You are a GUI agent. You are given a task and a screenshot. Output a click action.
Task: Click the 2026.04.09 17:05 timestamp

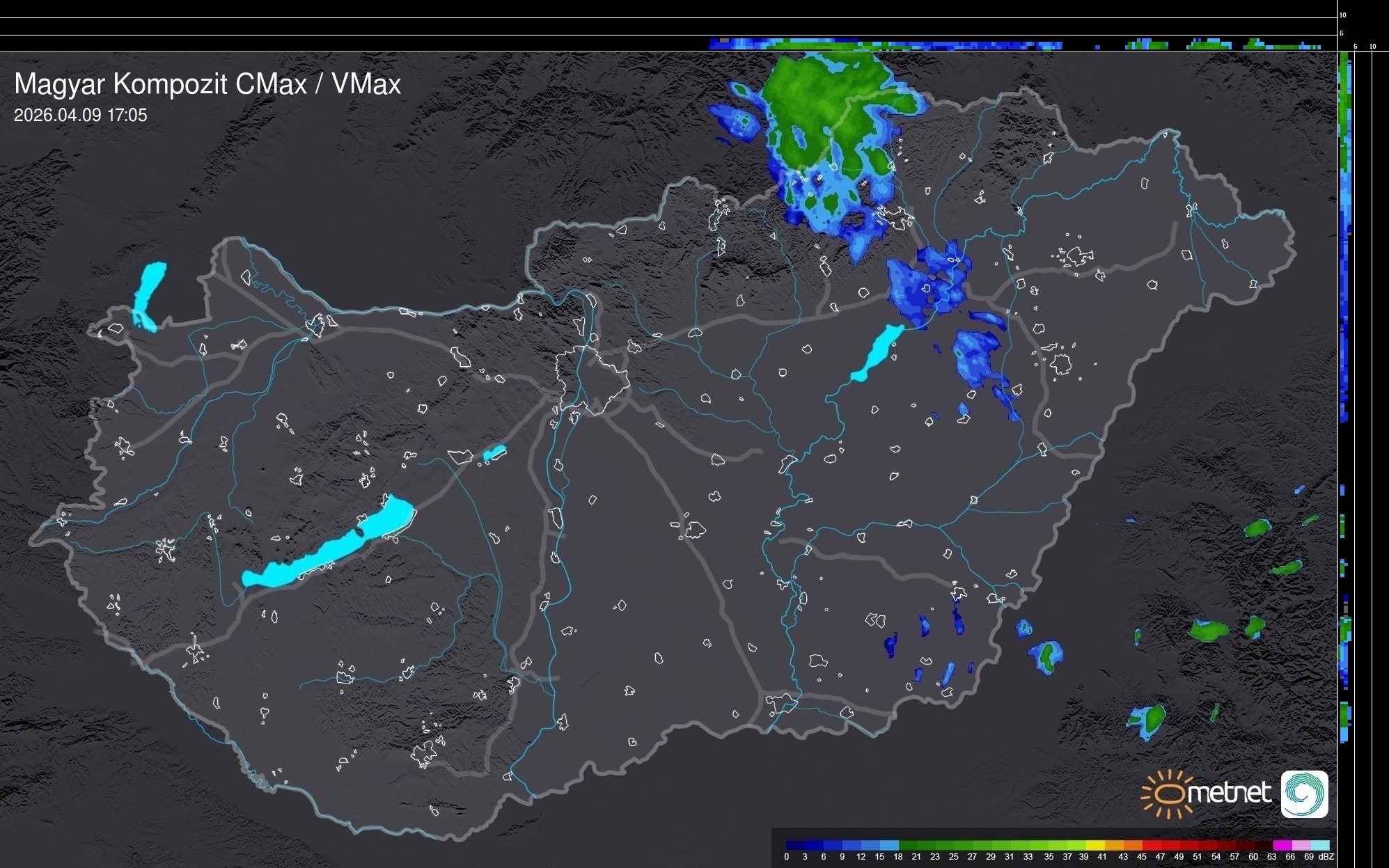(x=81, y=116)
